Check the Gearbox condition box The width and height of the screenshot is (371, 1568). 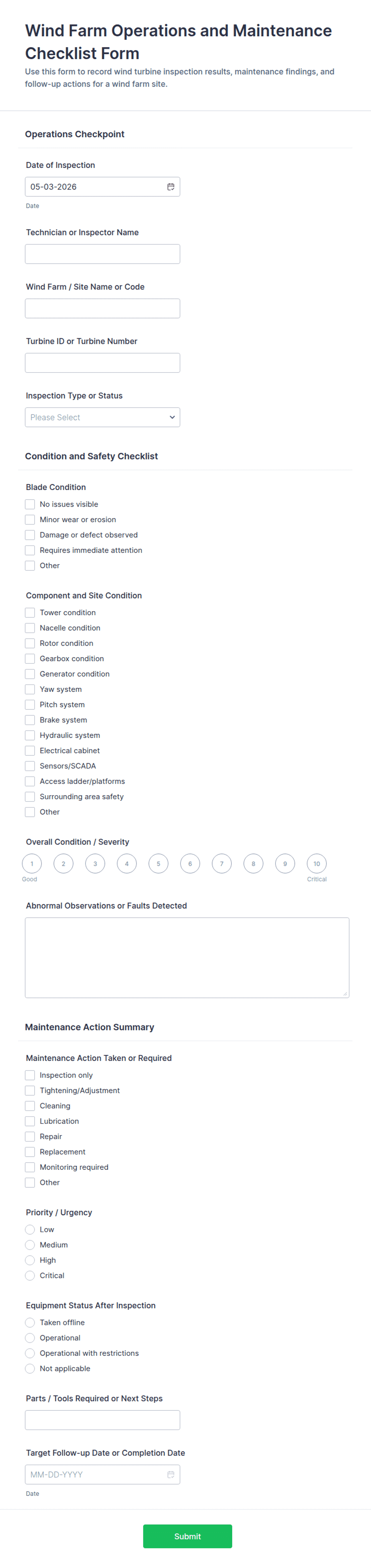point(30,659)
